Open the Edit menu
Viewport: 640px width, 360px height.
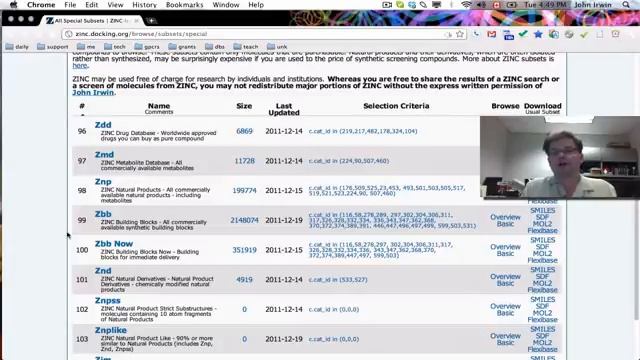point(91,5)
